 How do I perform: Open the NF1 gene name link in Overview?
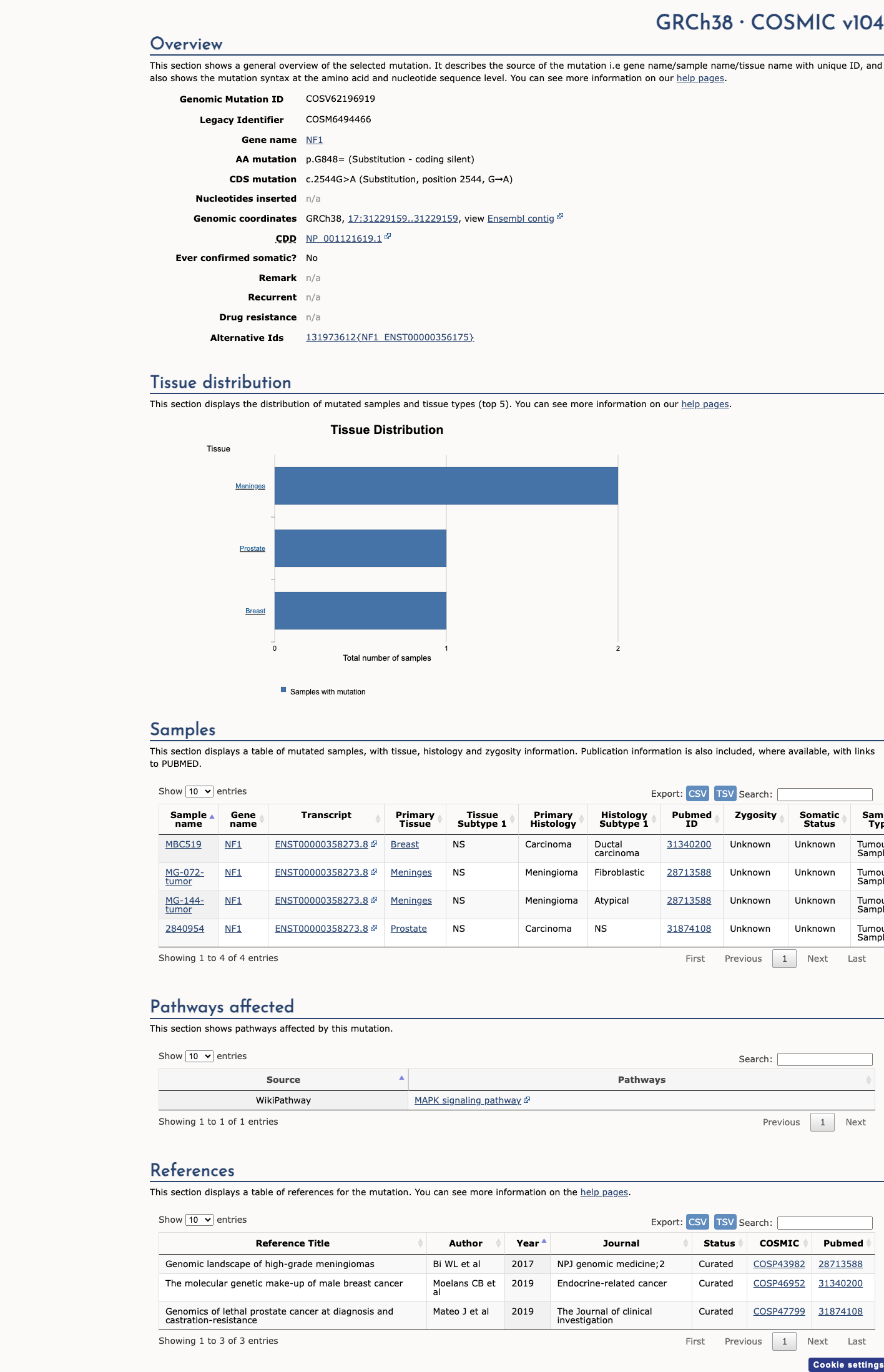[314, 140]
